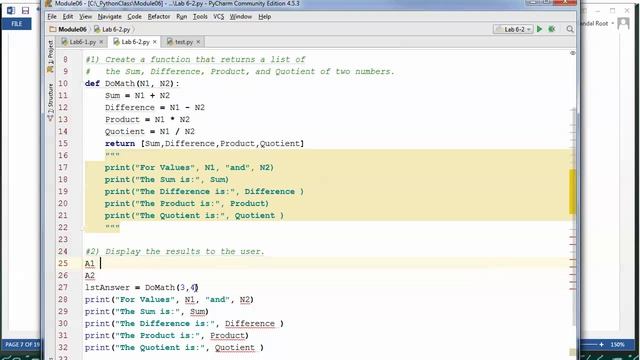Open the View menu
640x360 pixels.
pos(85,17)
